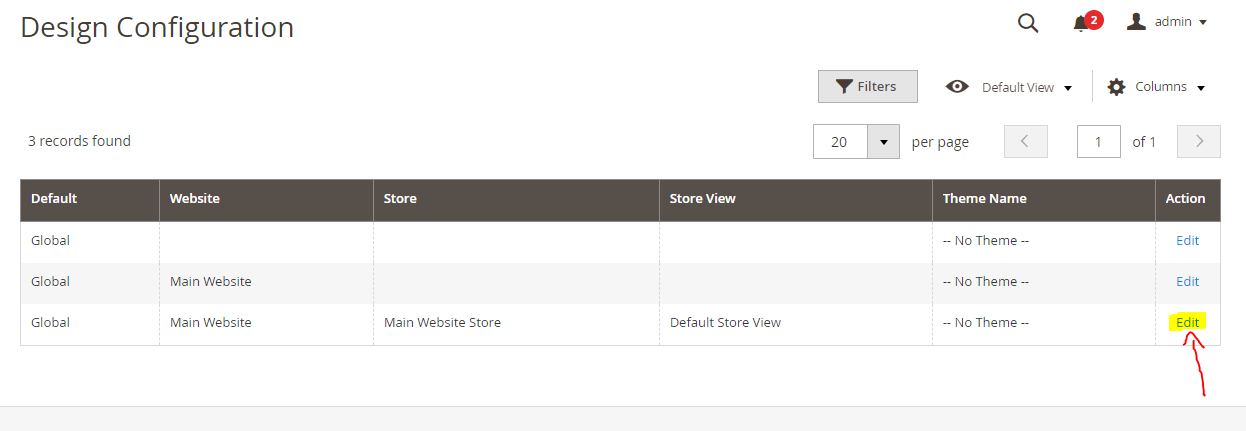This screenshot has height=431, width=1246.
Task: Edit the Main Website design row
Action: click(1187, 282)
